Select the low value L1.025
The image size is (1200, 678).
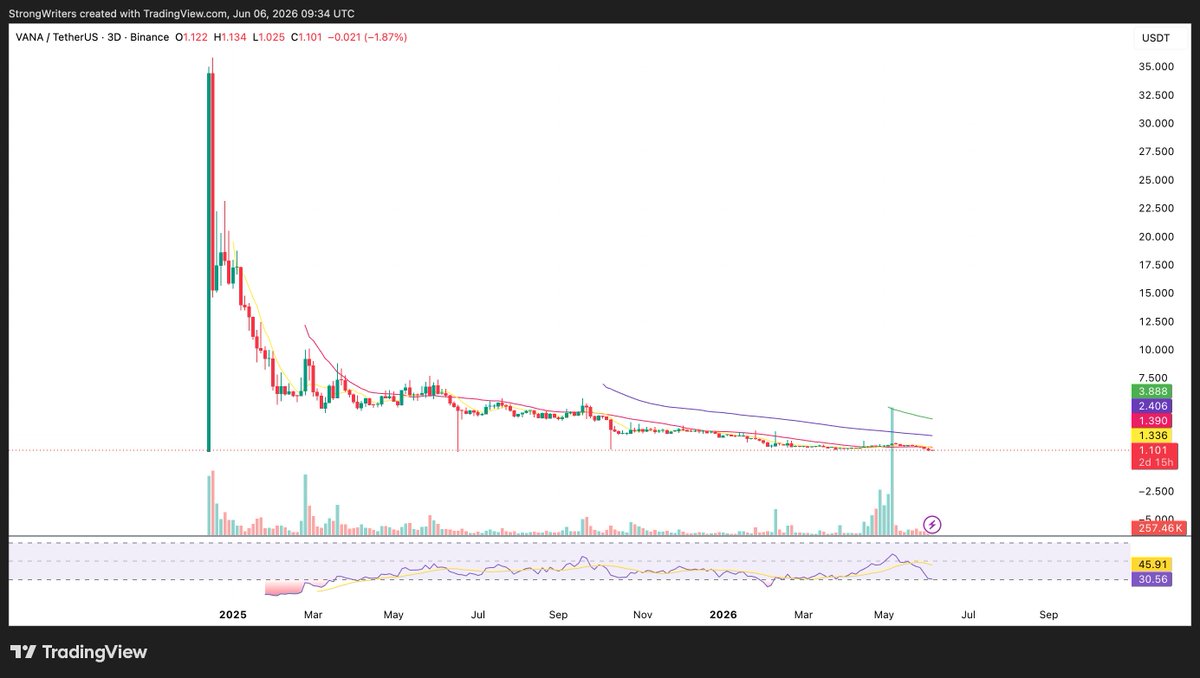tap(268, 37)
